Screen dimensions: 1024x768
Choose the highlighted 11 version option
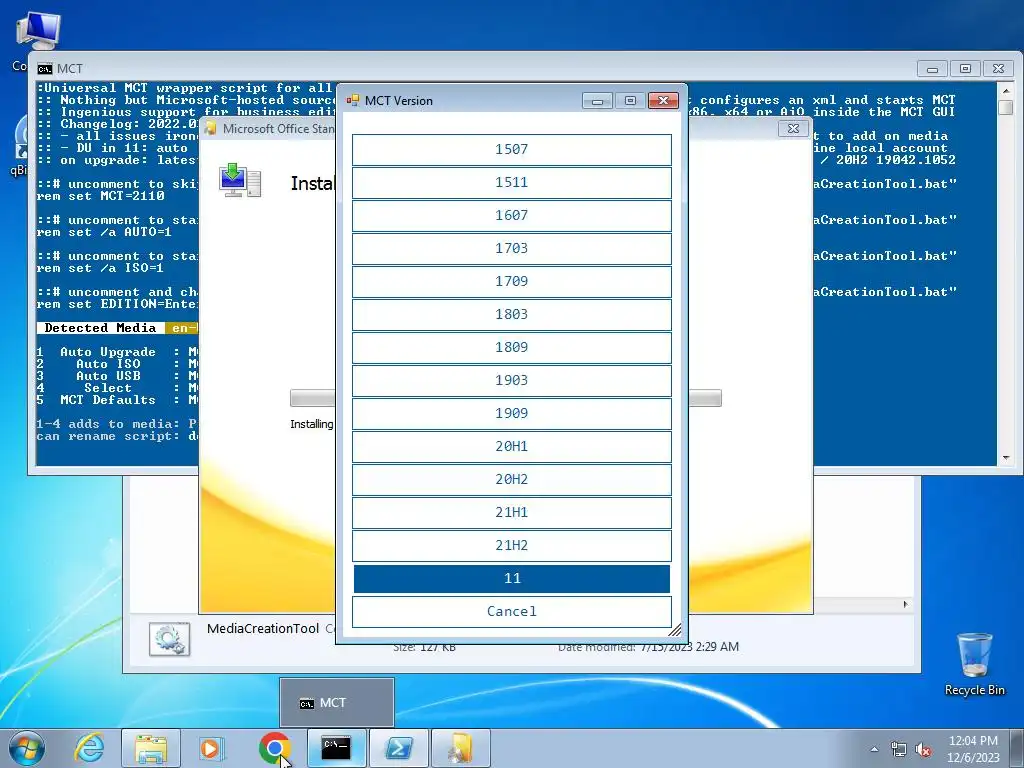511,579
